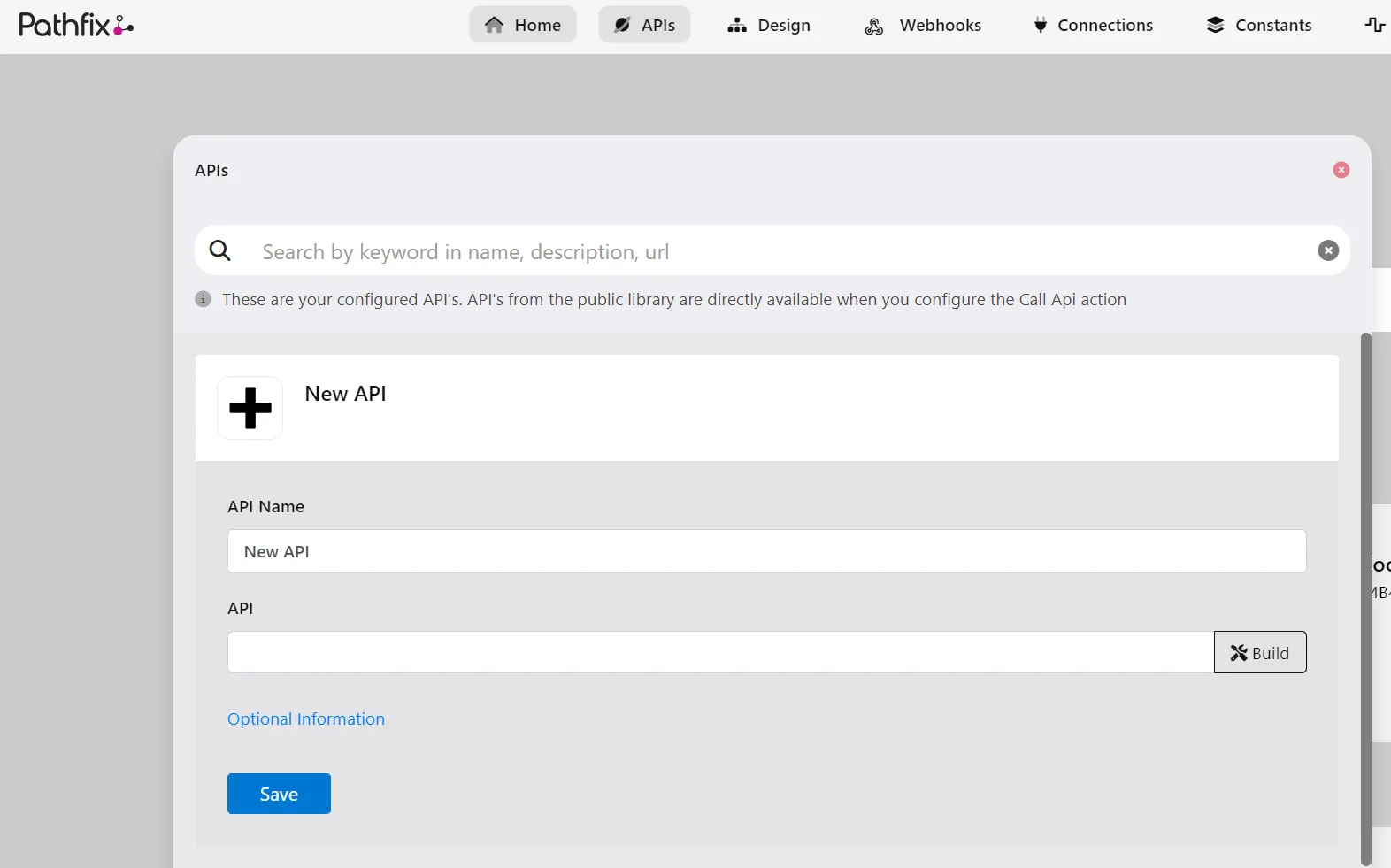
Task: Open the API Build tool
Action: point(1260,652)
